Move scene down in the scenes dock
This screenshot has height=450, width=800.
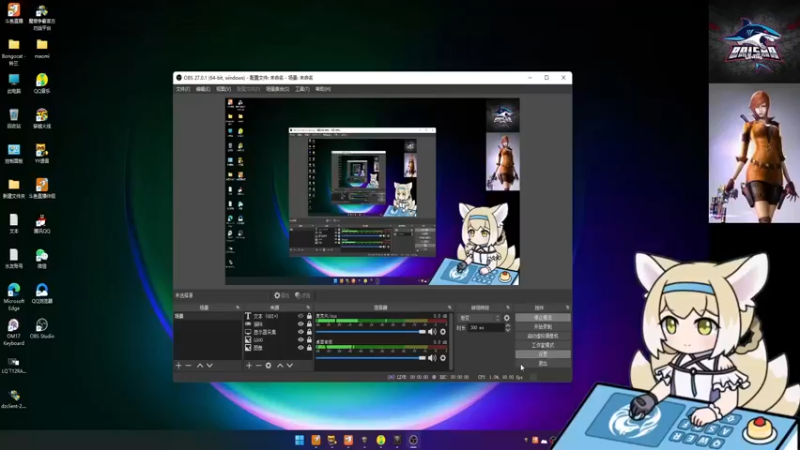click(209, 365)
